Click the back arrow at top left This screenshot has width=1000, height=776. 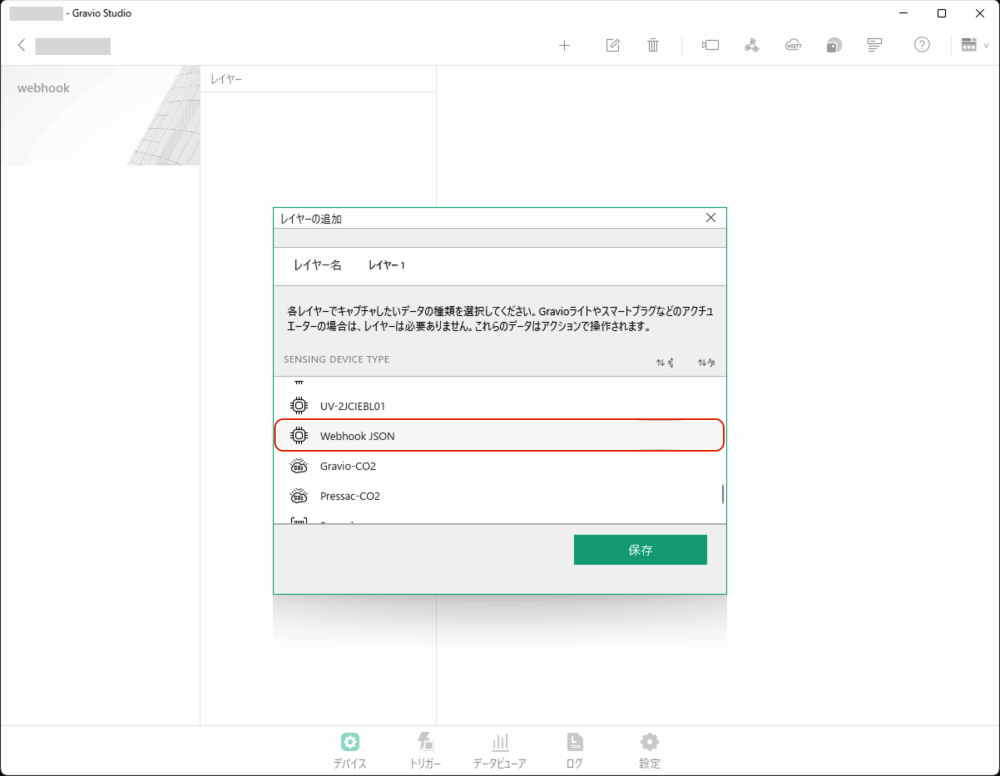(x=22, y=45)
